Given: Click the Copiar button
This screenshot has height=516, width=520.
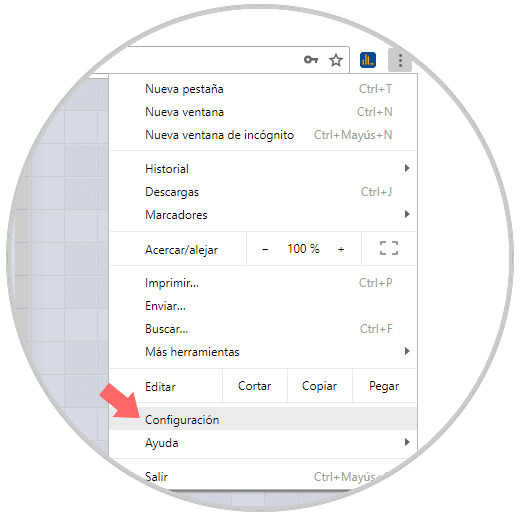Looking at the screenshot, I should coord(319,386).
